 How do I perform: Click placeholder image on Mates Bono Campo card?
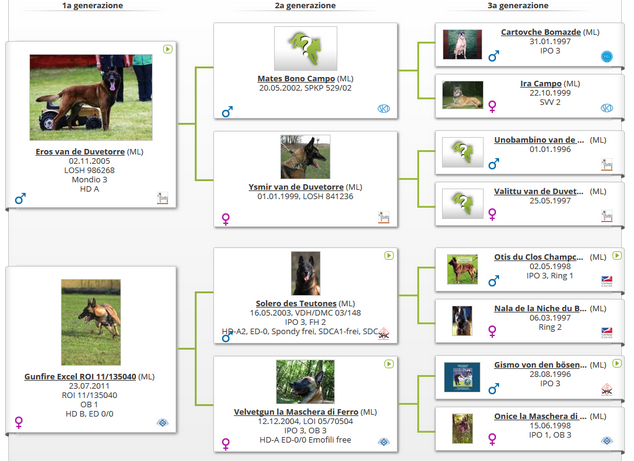(306, 48)
